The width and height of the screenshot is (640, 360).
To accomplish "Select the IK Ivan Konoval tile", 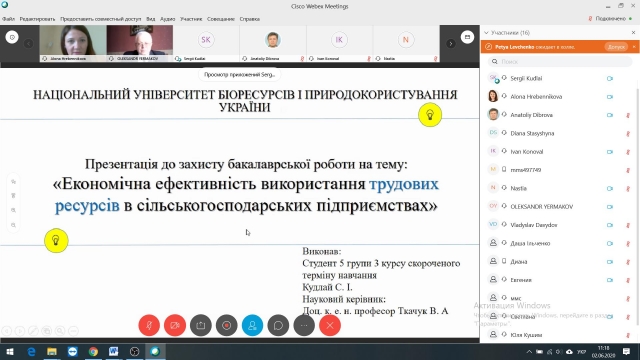I will coord(339,43).
